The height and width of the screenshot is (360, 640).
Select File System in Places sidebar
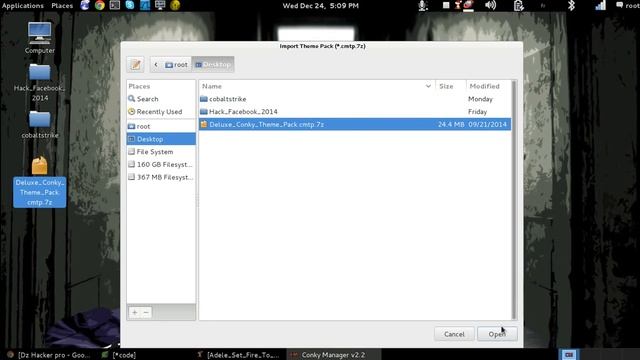[x=161, y=152]
